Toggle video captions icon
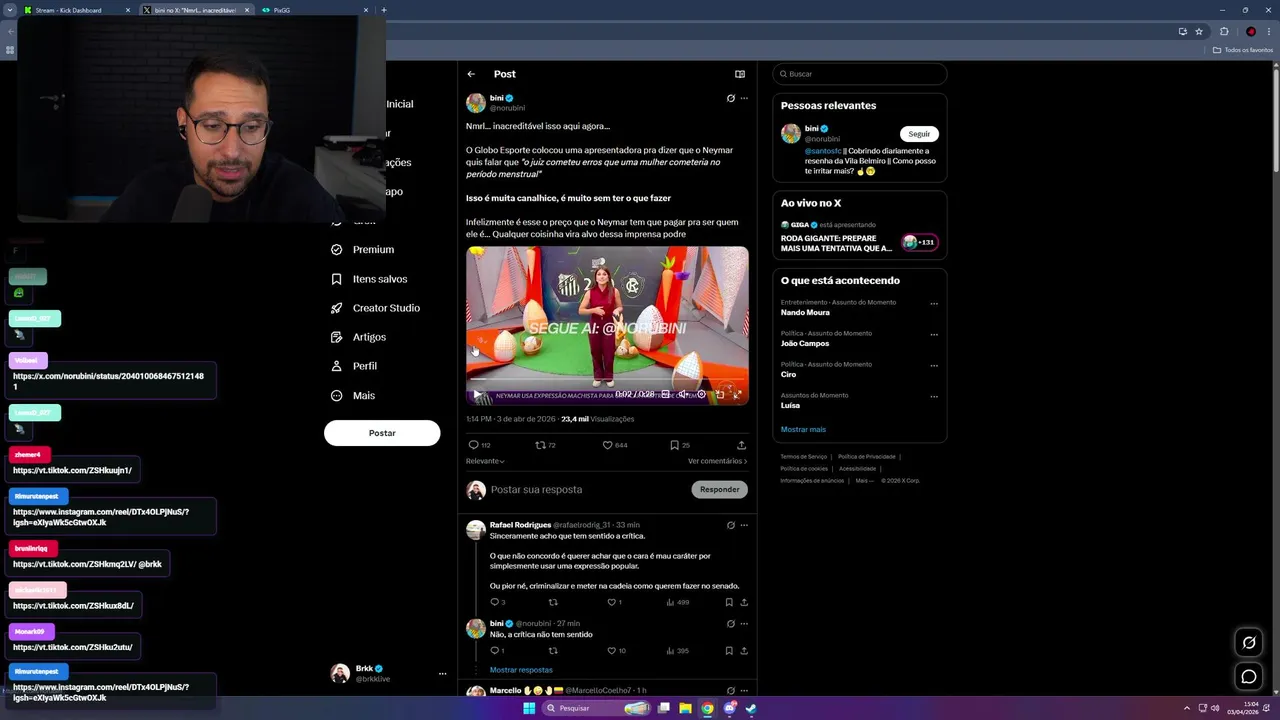The width and height of the screenshot is (1280, 720). click(666, 394)
